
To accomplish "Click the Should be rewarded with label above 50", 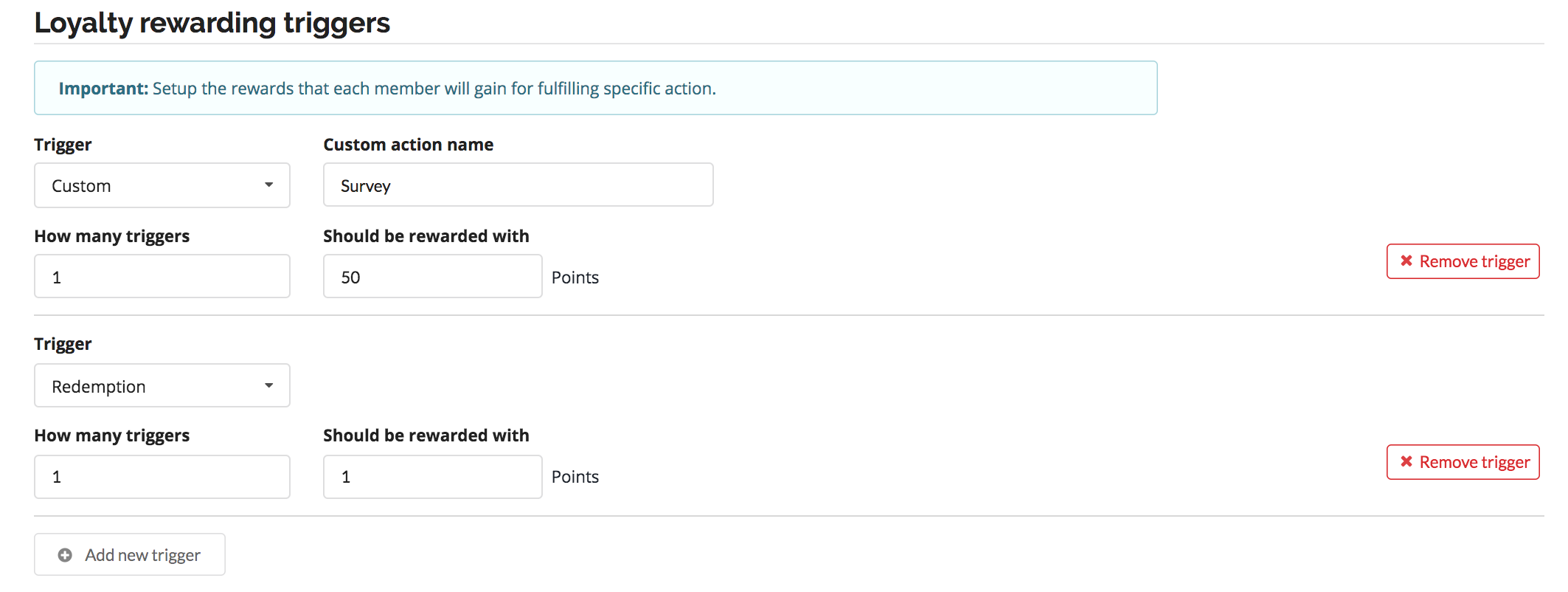I will [x=426, y=236].
